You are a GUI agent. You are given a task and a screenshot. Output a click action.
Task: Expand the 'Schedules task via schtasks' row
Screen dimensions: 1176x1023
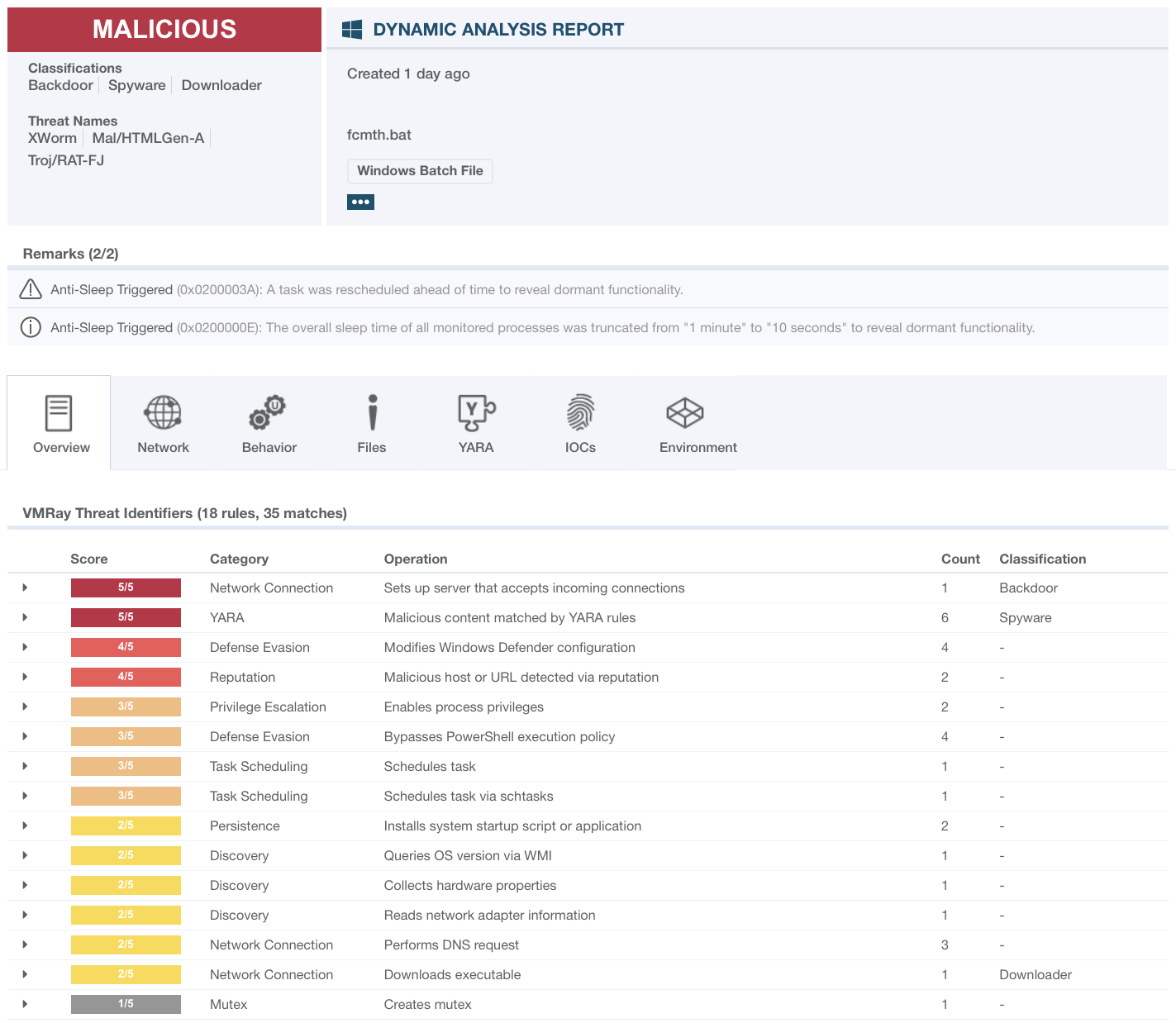click(25, 796)
